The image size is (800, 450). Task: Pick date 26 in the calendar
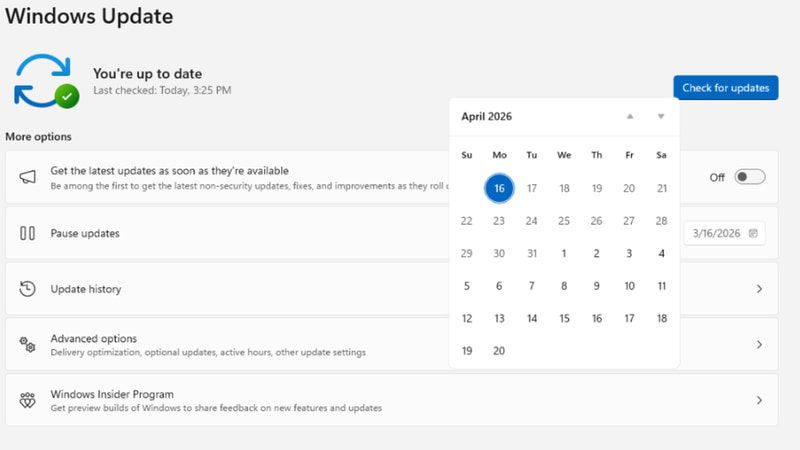point(596,221)
